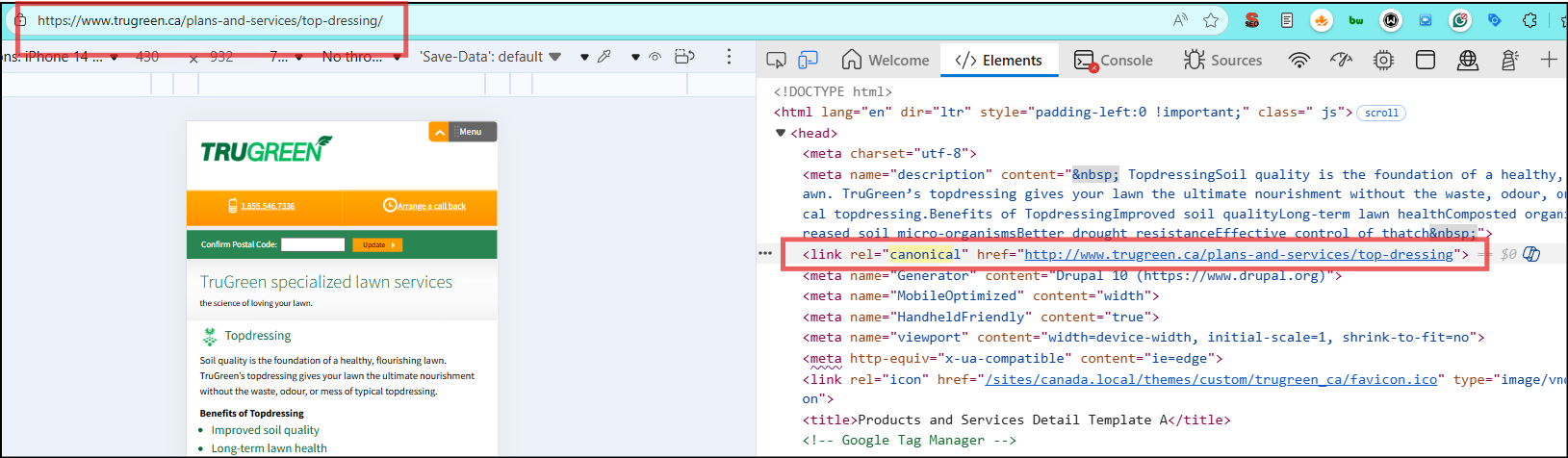Open the Extensions puzzle-piece menu
1568x458 pixels.
click(x=1529, y=20)
